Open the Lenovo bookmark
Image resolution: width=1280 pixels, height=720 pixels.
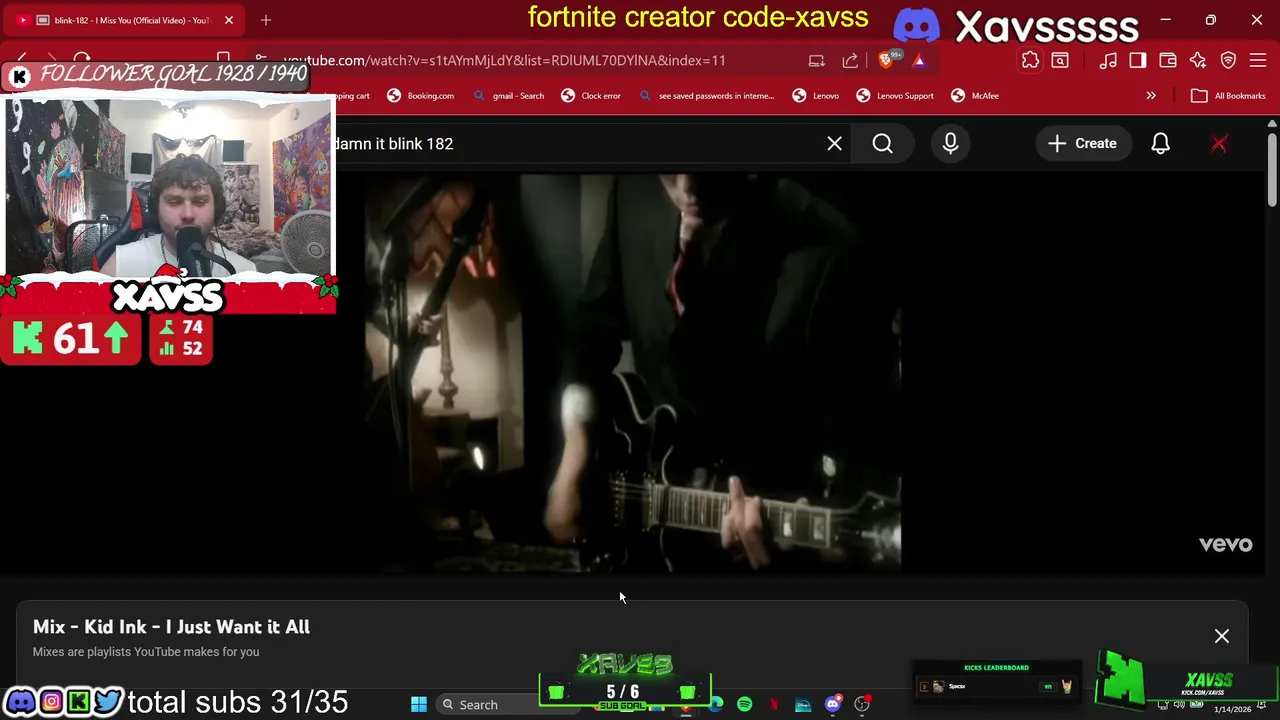[x=816, y=96]
